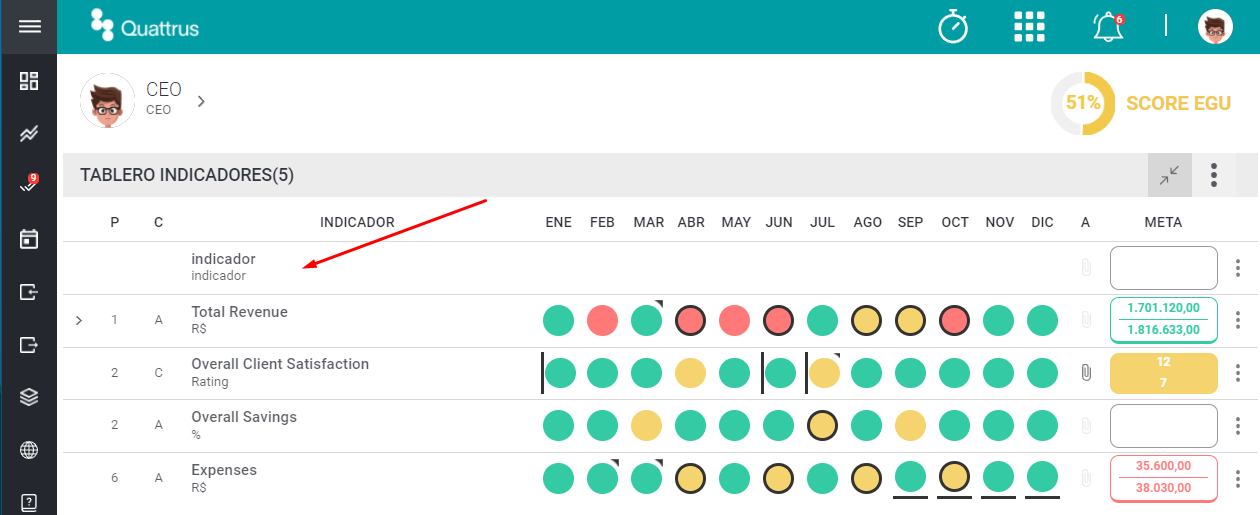Open the tasks checkmark icon with badge
This screenshot has width=1260, height=515.
[29, 185]
